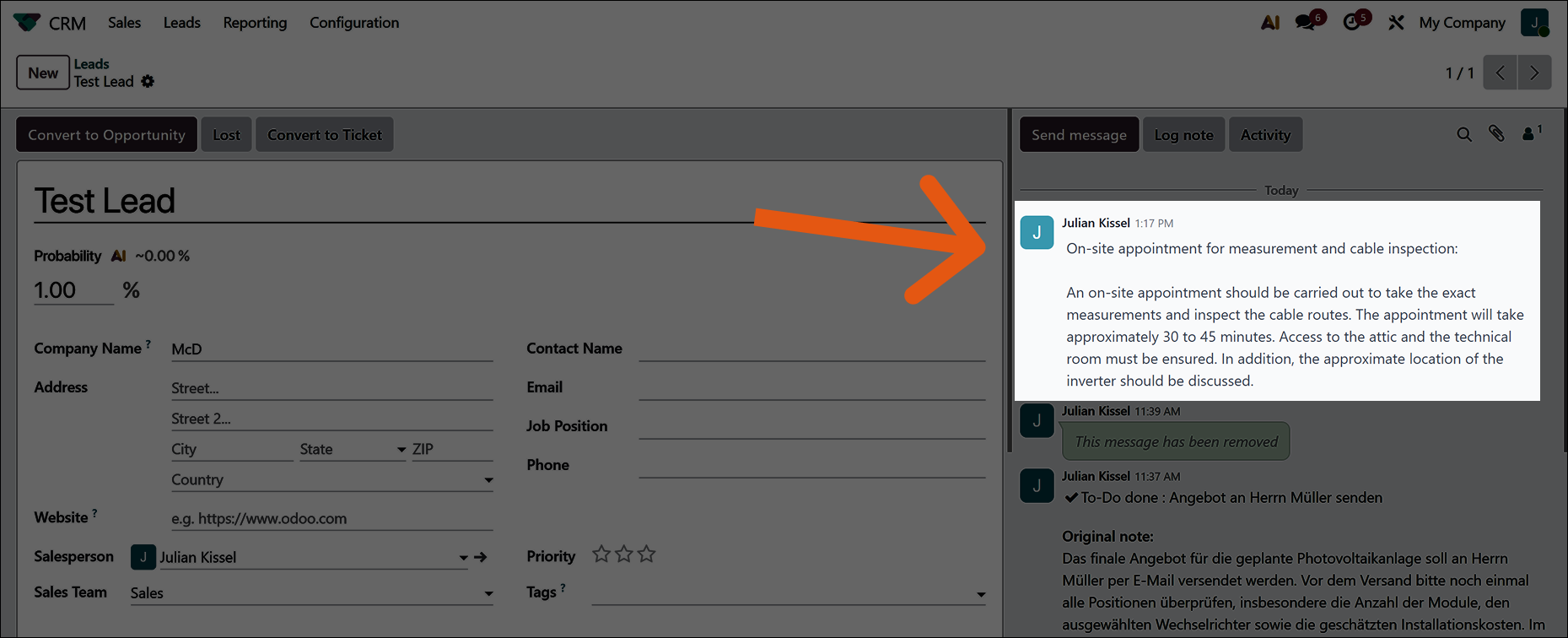1568x638 pixels.
Task: Click the Log note button
Action: pos(1183,135)
